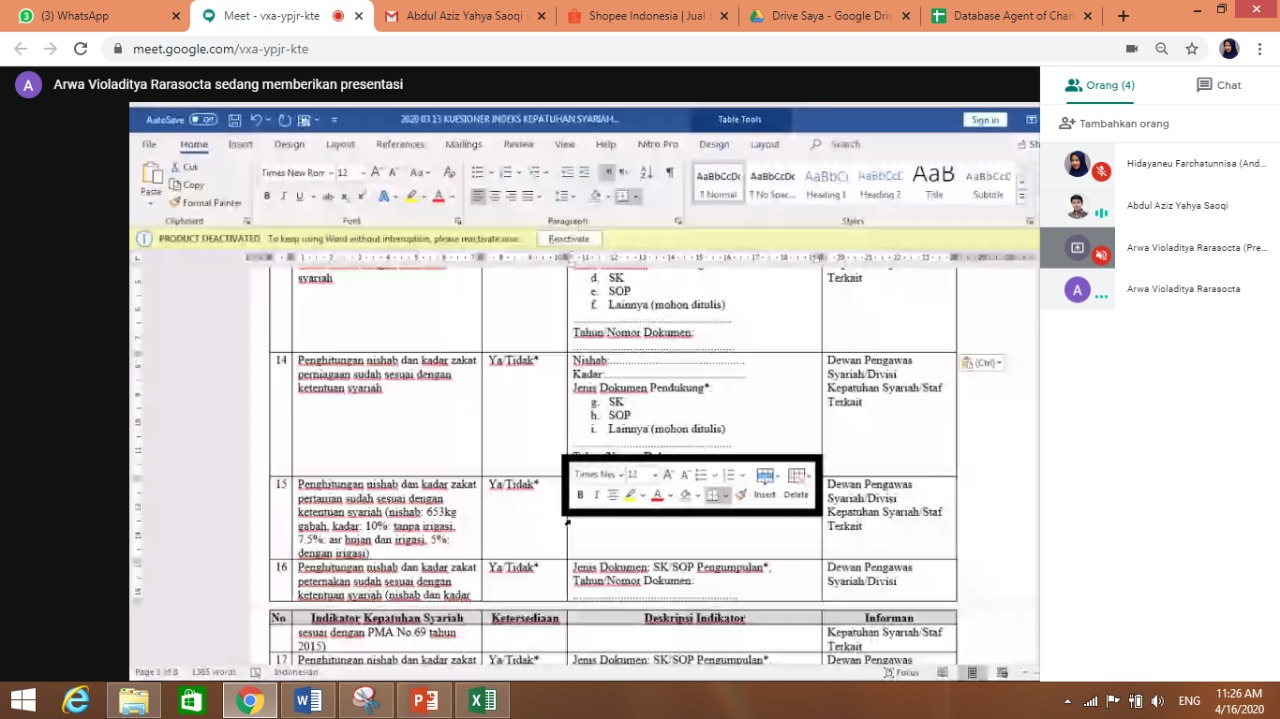Click the site lock icon before meet.google.com

[118, 49]
